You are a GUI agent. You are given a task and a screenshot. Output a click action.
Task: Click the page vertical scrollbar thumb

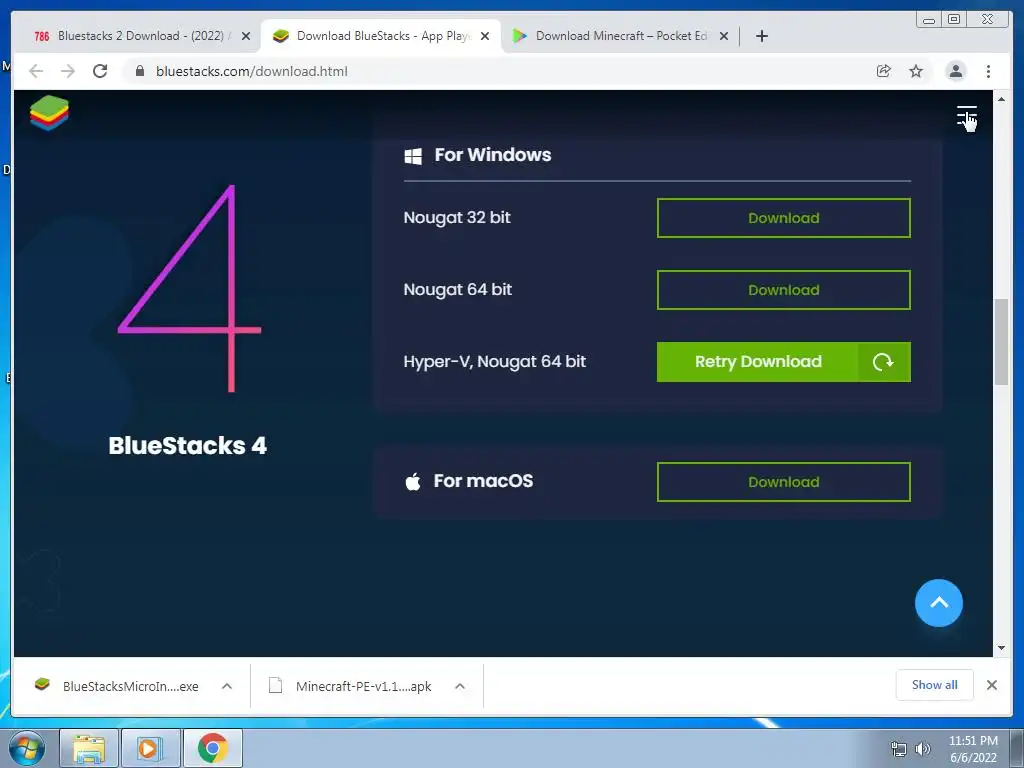[1001, 342]
